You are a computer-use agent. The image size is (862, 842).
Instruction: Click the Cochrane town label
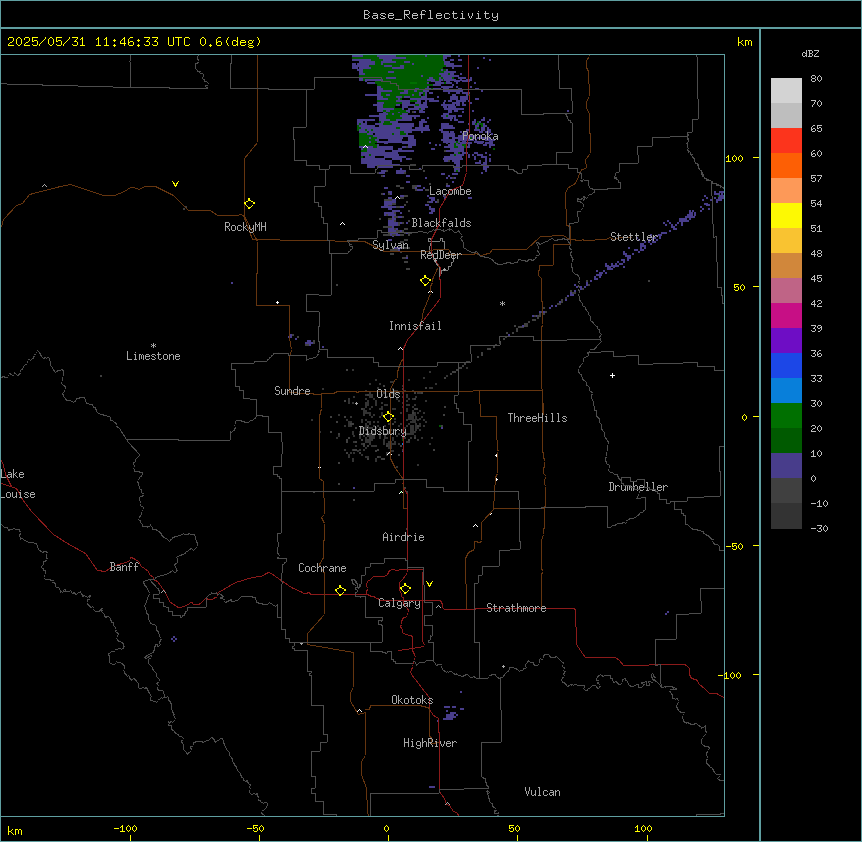click(x=322, y=568)
